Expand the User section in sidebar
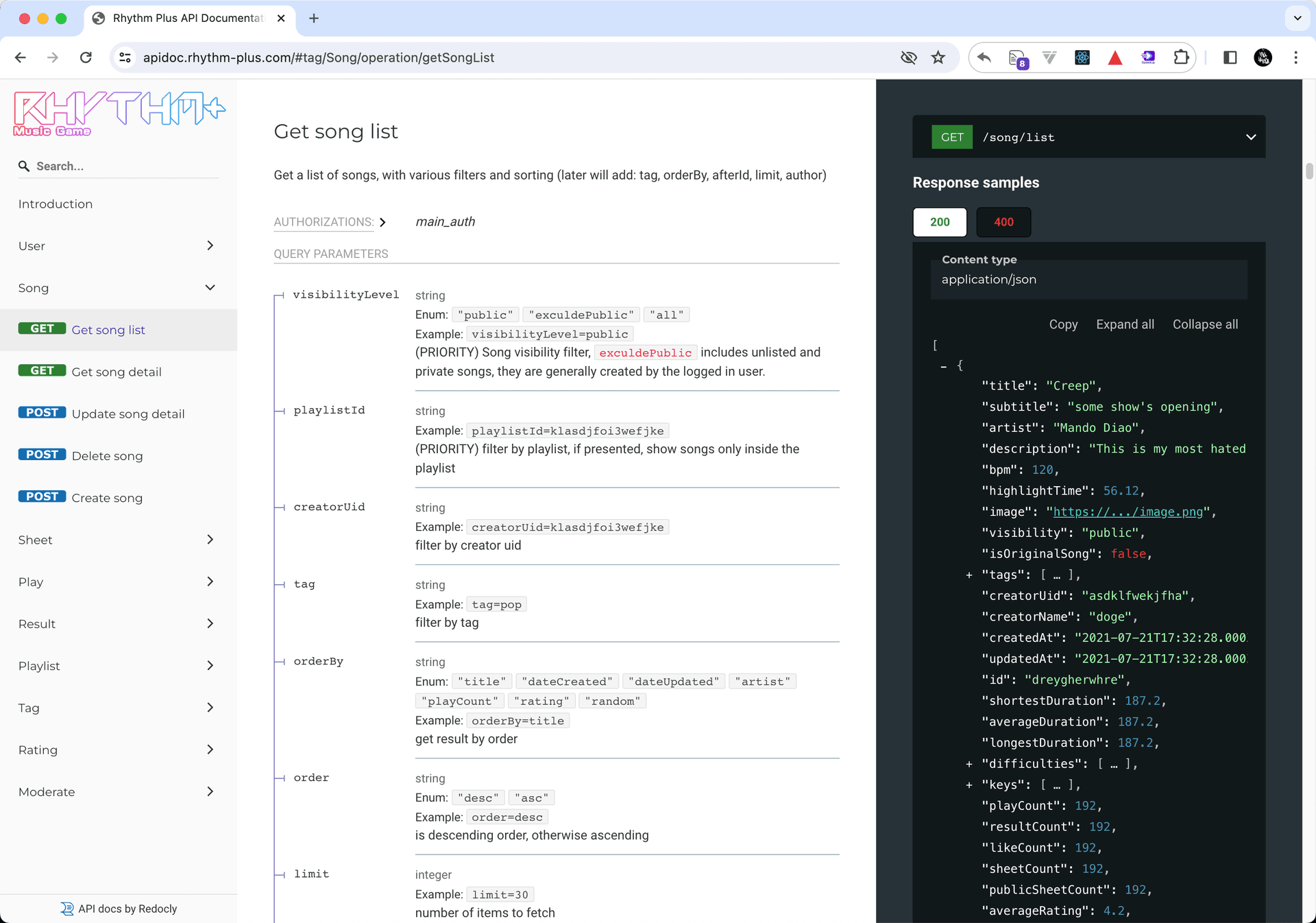1316x923 pixels. click(x=210, y=245)
